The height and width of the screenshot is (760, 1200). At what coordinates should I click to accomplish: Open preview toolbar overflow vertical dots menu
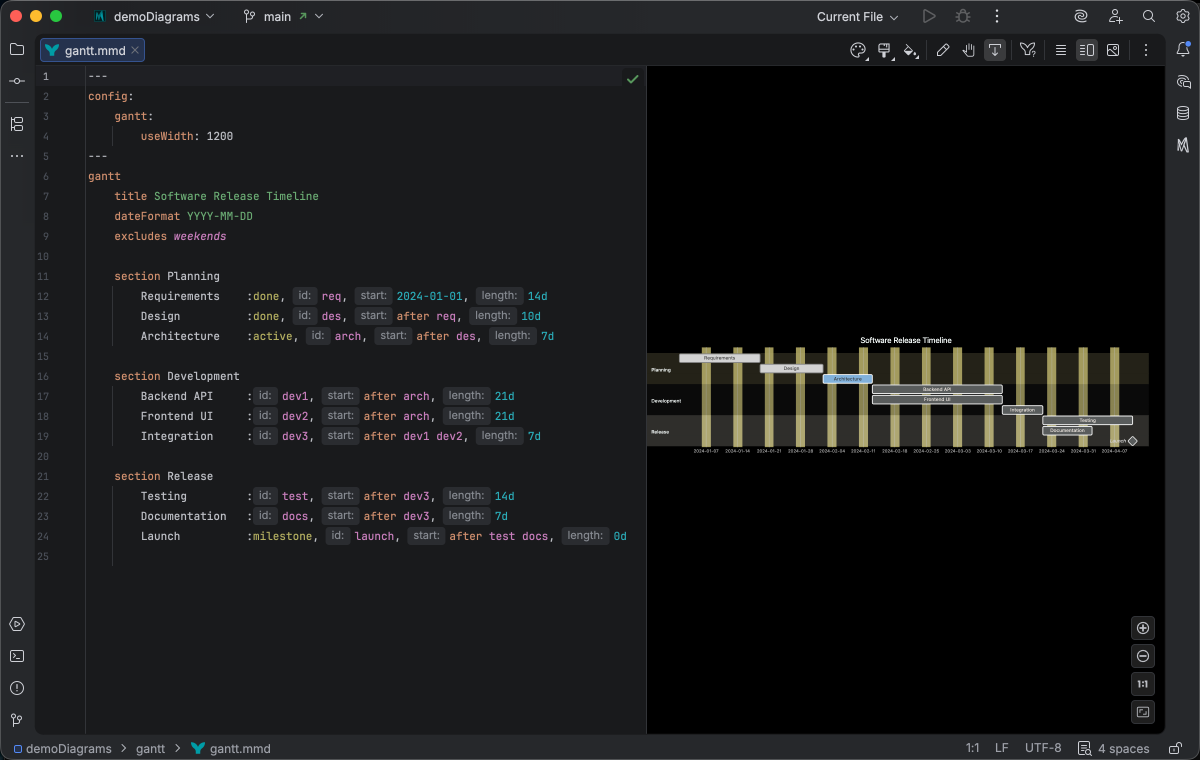click(x=1146, y=50)
